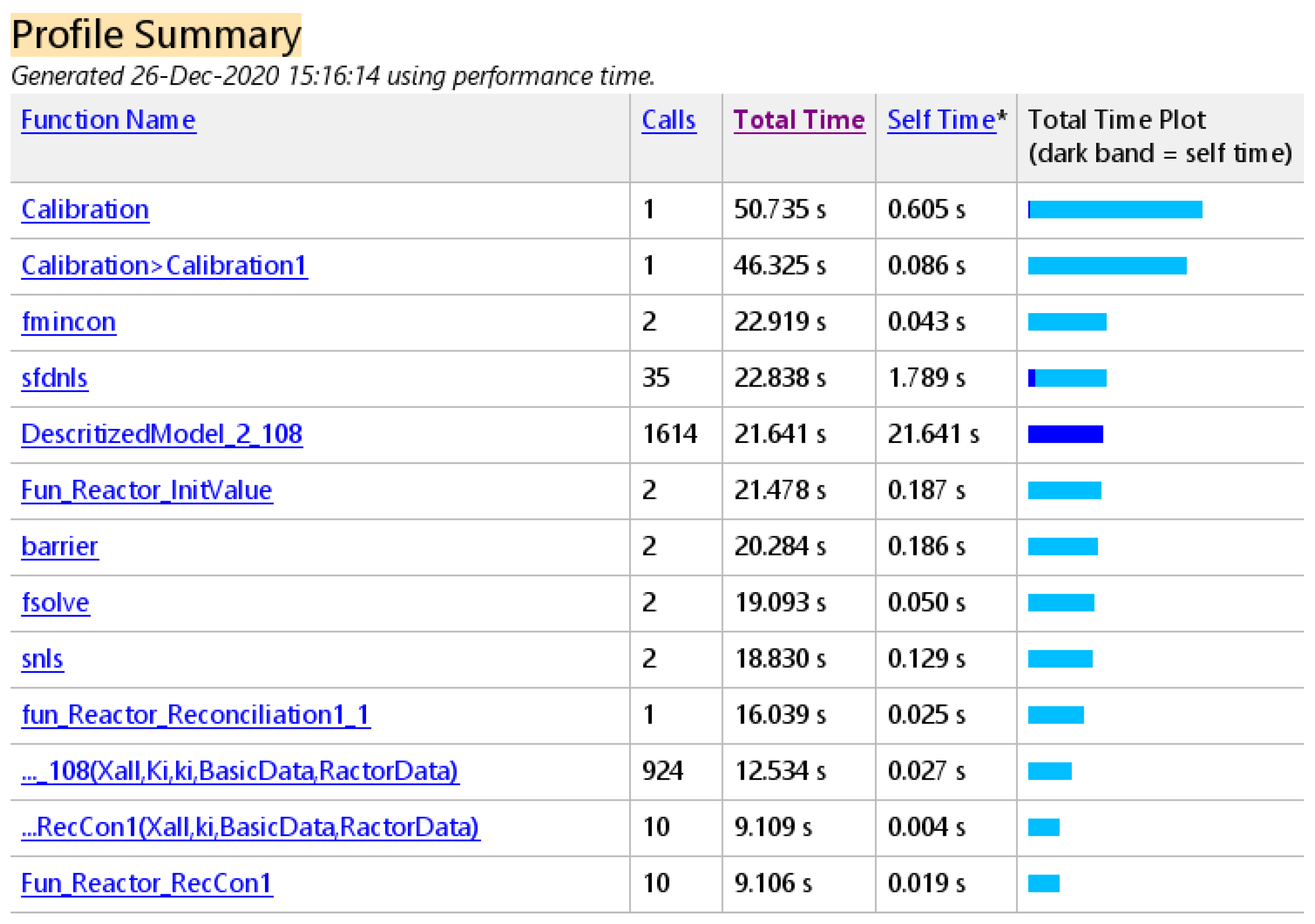Open ...RecCon1(Xall,ki,BasicData,RactorData) link
This screenshot has width=1315, height=924.
[x=250, y=827]
